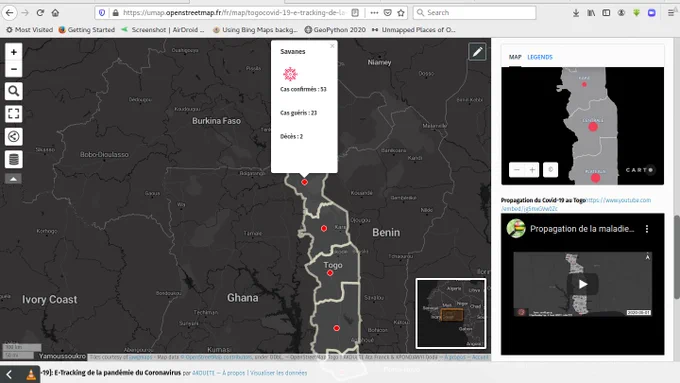This screenshot has width=680, height=383.
Task: Click the overview minimap
Action: point(451,313)
